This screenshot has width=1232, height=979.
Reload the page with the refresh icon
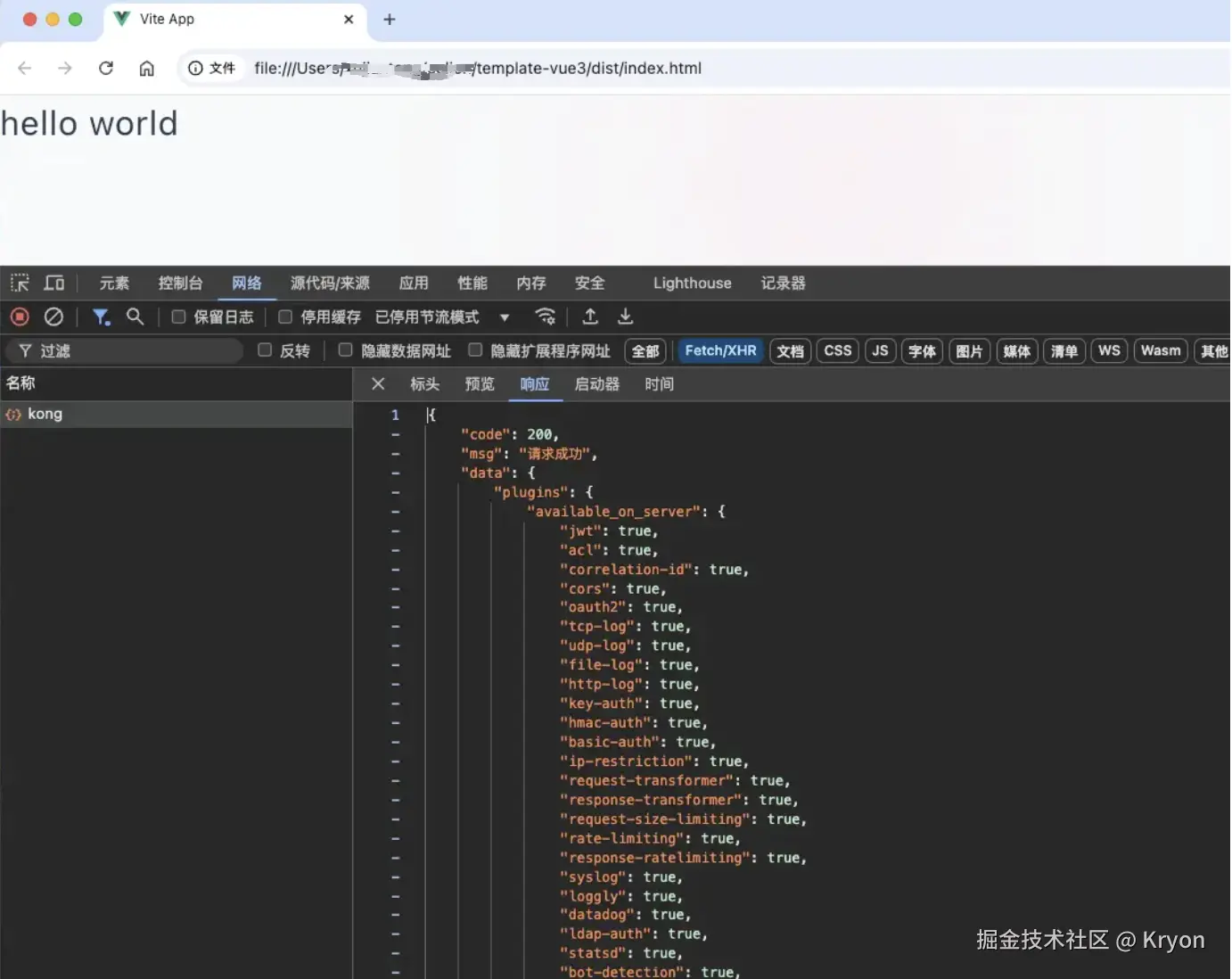pyautogui.click(x=106, y=68)
